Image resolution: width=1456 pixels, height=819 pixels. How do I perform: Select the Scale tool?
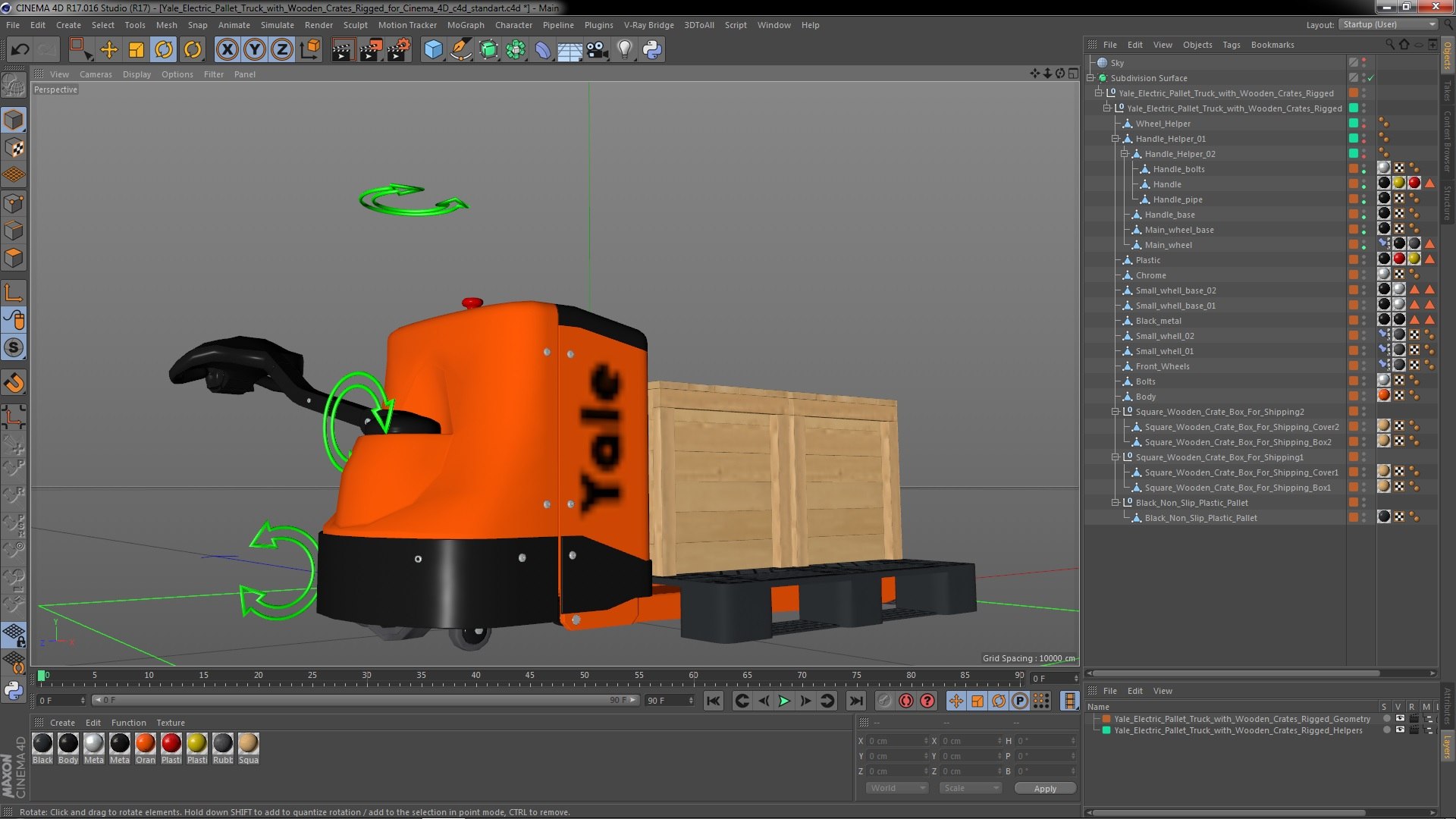pos(136,50)
